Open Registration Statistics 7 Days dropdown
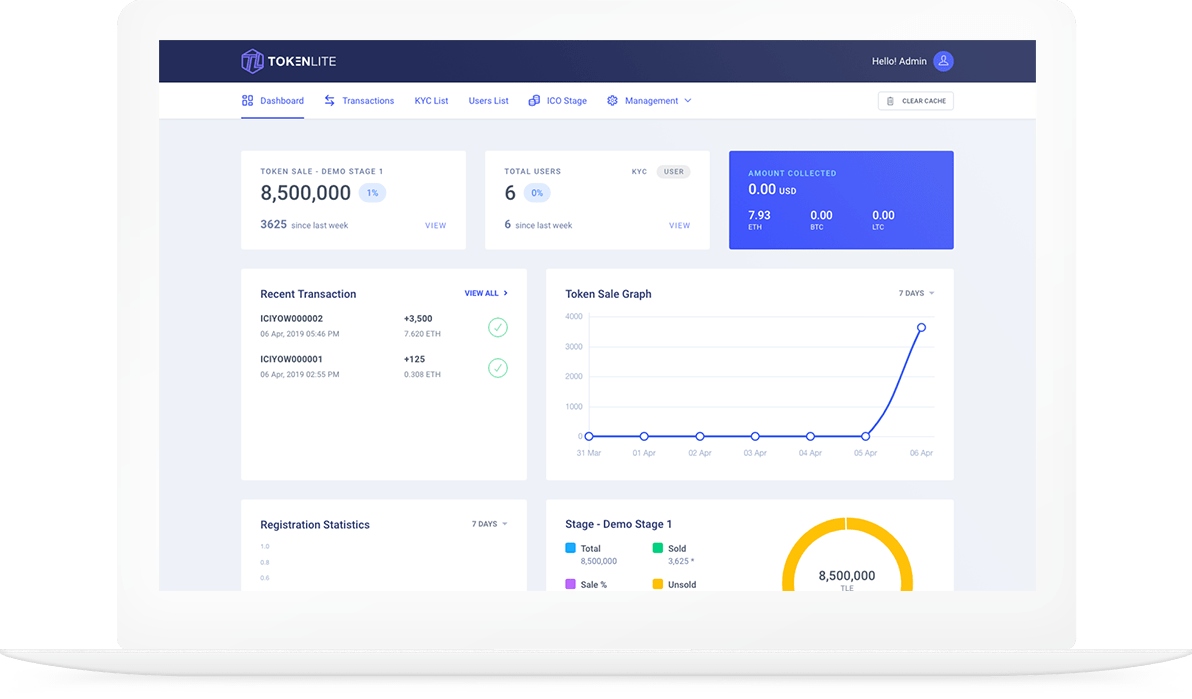The height and width of the screenshot is (699, 1192). pos(489,524)
